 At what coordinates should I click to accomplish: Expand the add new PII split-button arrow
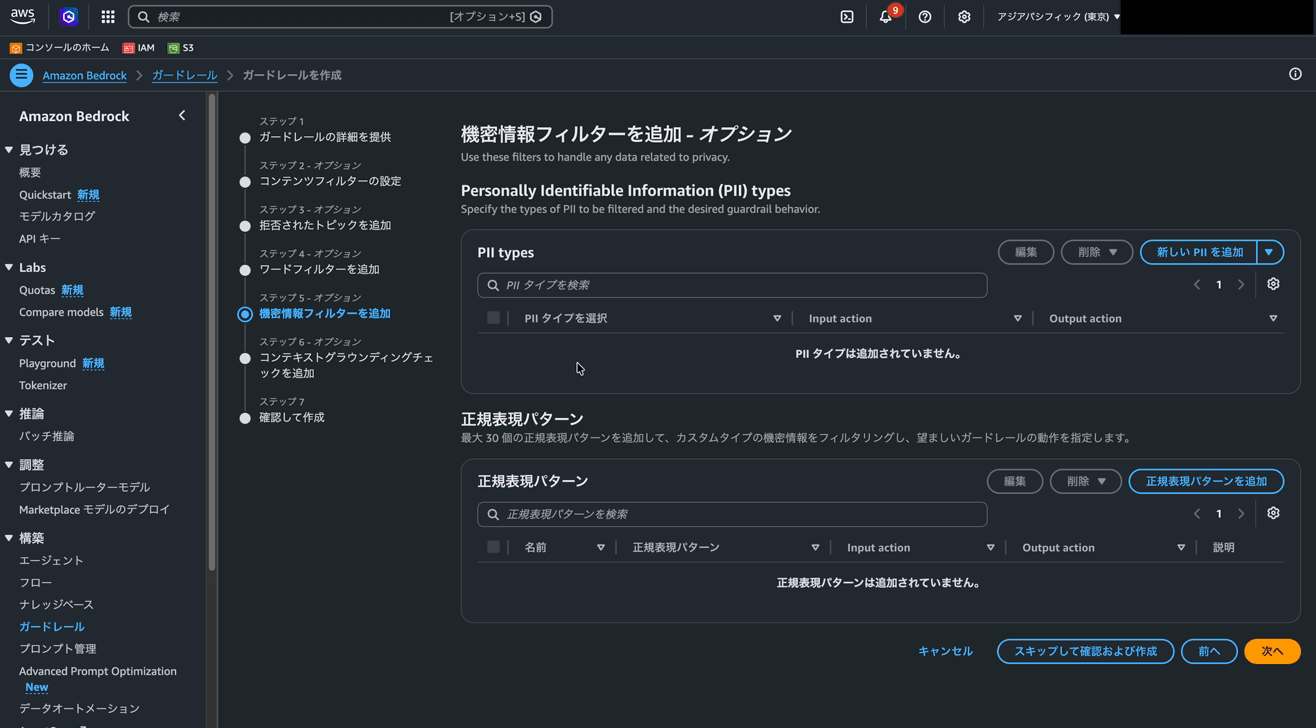click(x=1269, y=252)
